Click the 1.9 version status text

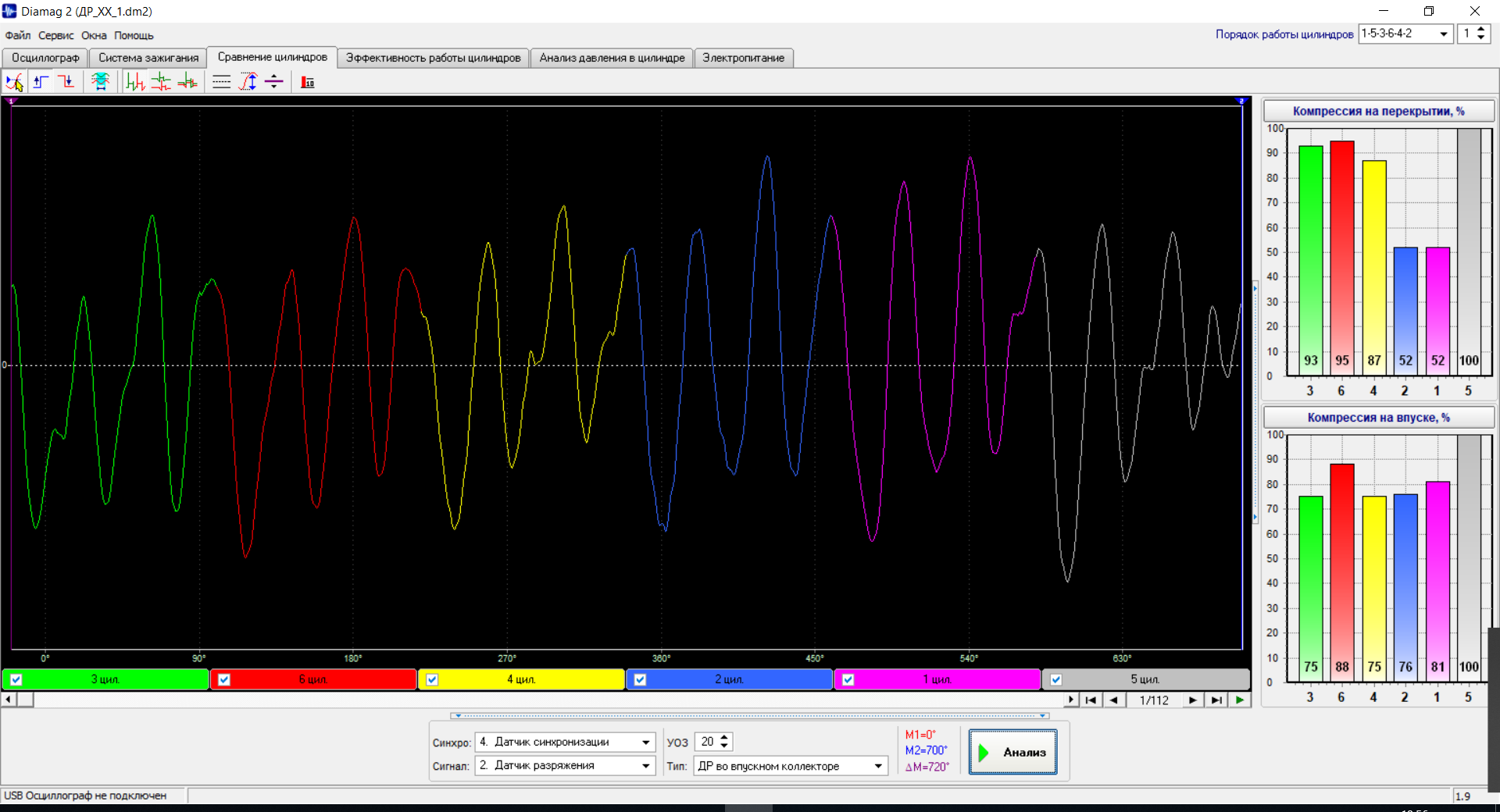point(1462,796)
